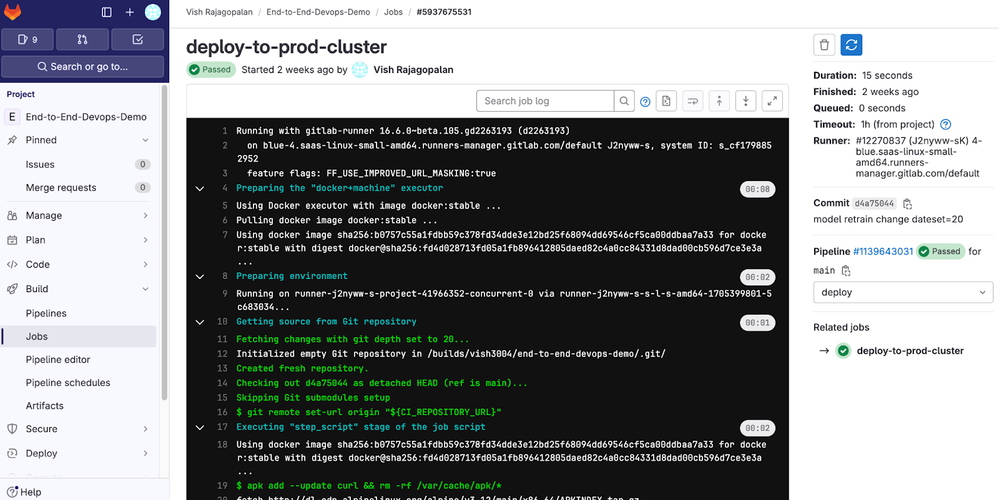Viewport: 999px width, 500px height.
Task: Select Jobs under Build
Action: [79, 336]
